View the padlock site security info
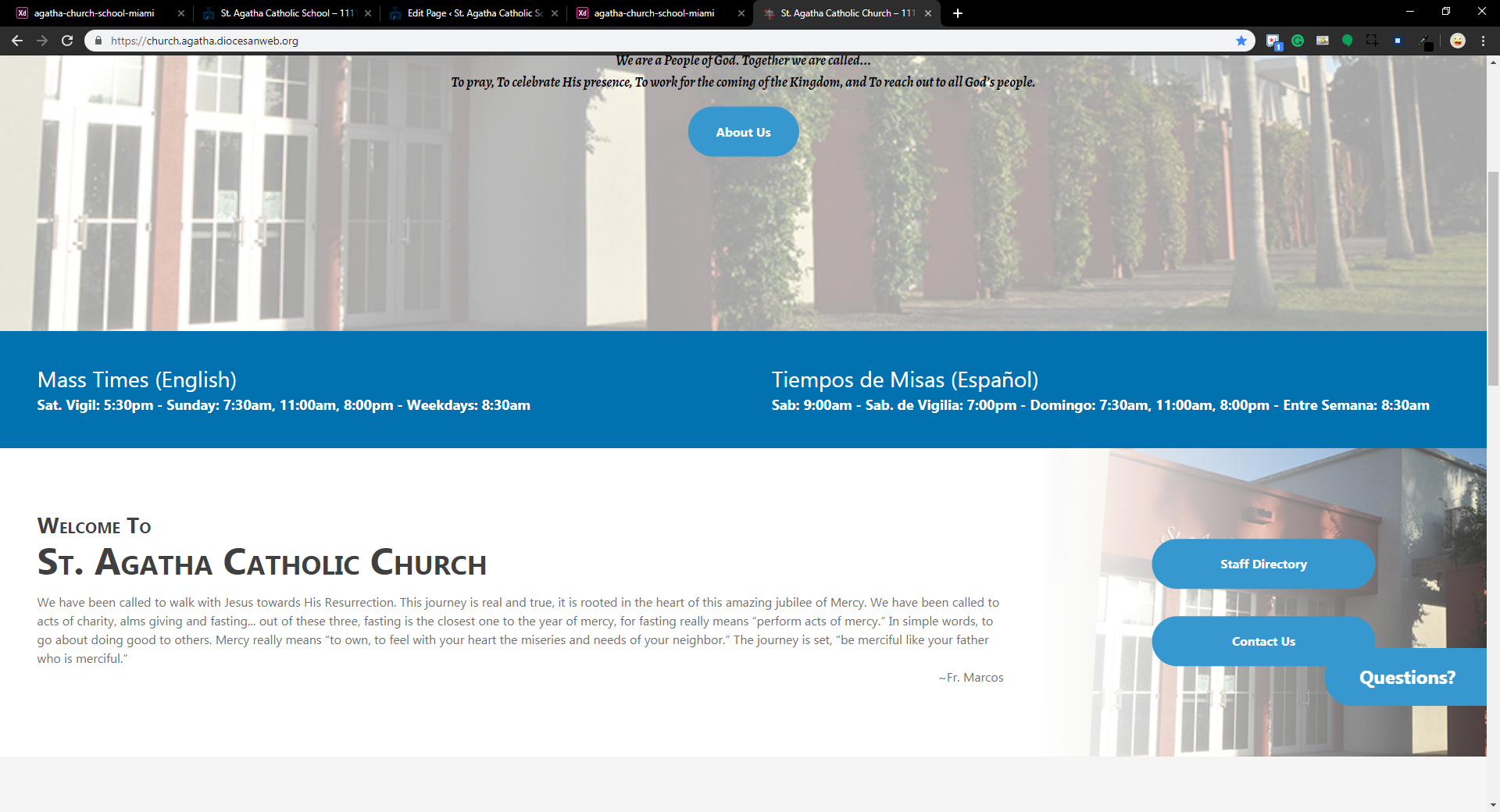1500x812 pixels. coord(98,41)
